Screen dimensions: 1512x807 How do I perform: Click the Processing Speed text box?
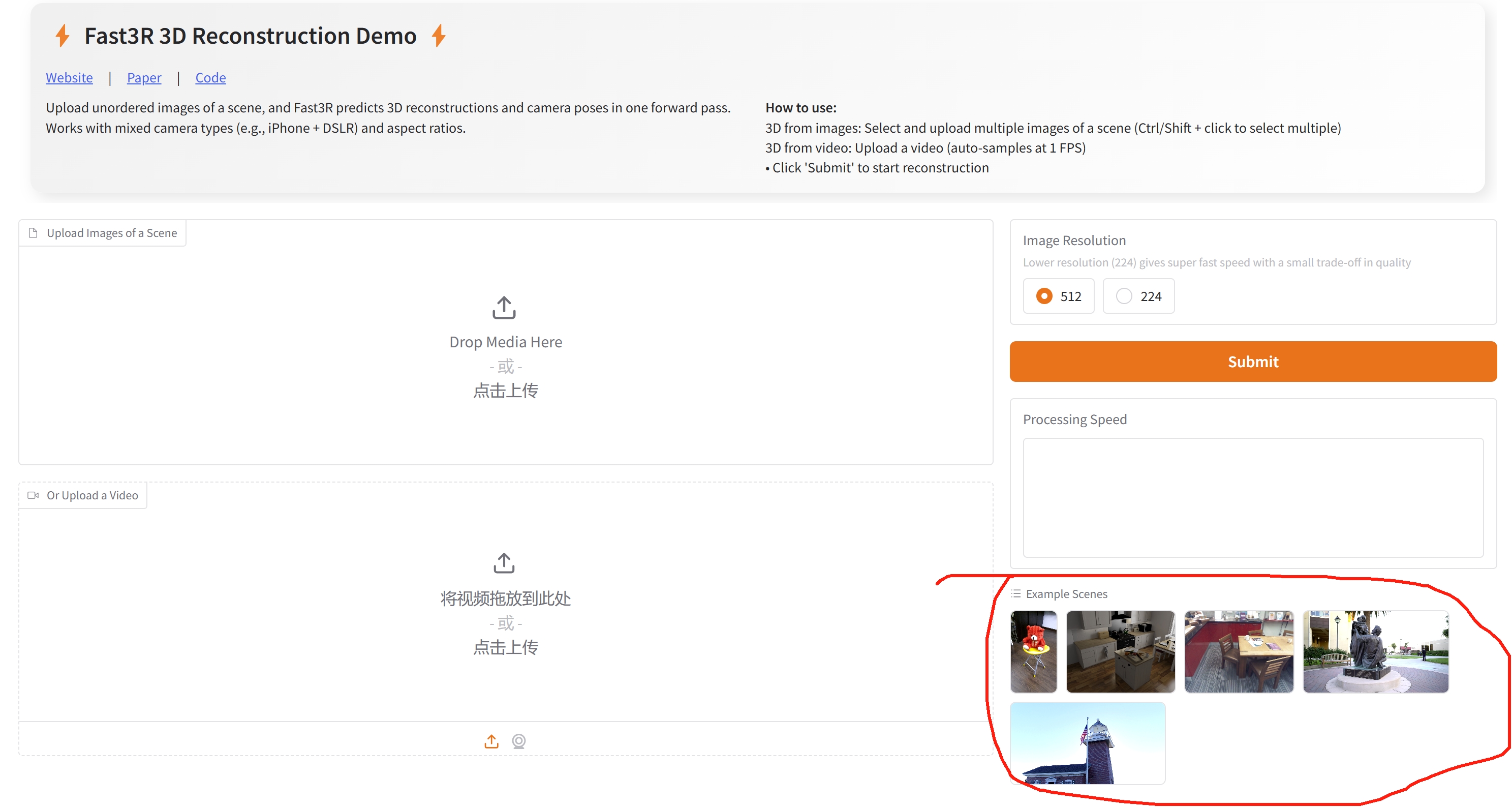point(1253,497)
